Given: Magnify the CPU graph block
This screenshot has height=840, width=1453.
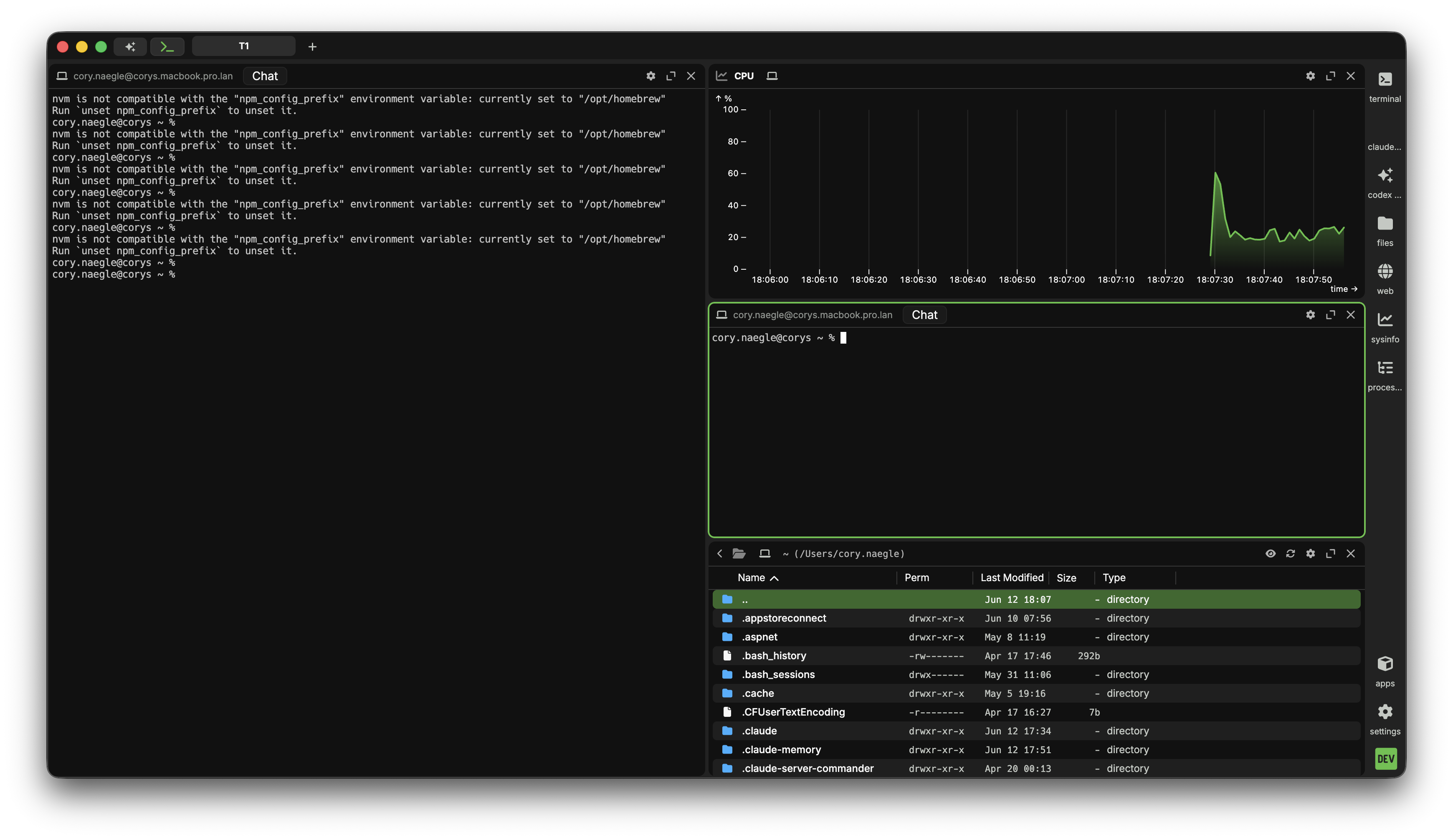Looking at the screenshot, I should pos(1330,76).
